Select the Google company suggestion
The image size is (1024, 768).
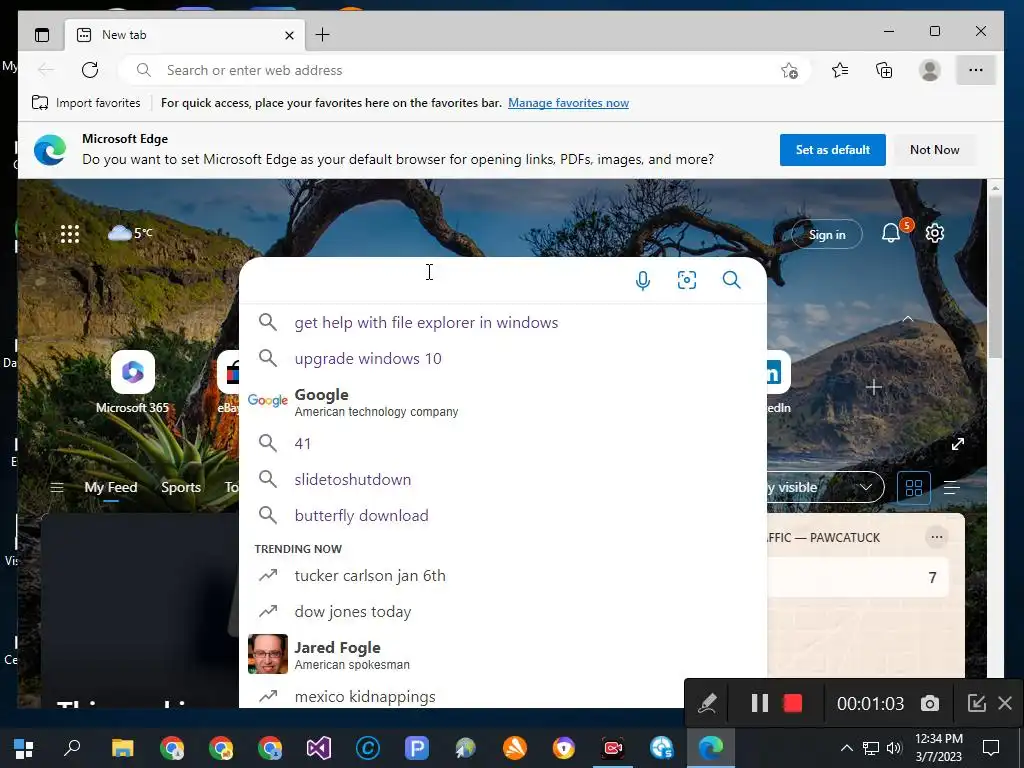click(503, 401)
